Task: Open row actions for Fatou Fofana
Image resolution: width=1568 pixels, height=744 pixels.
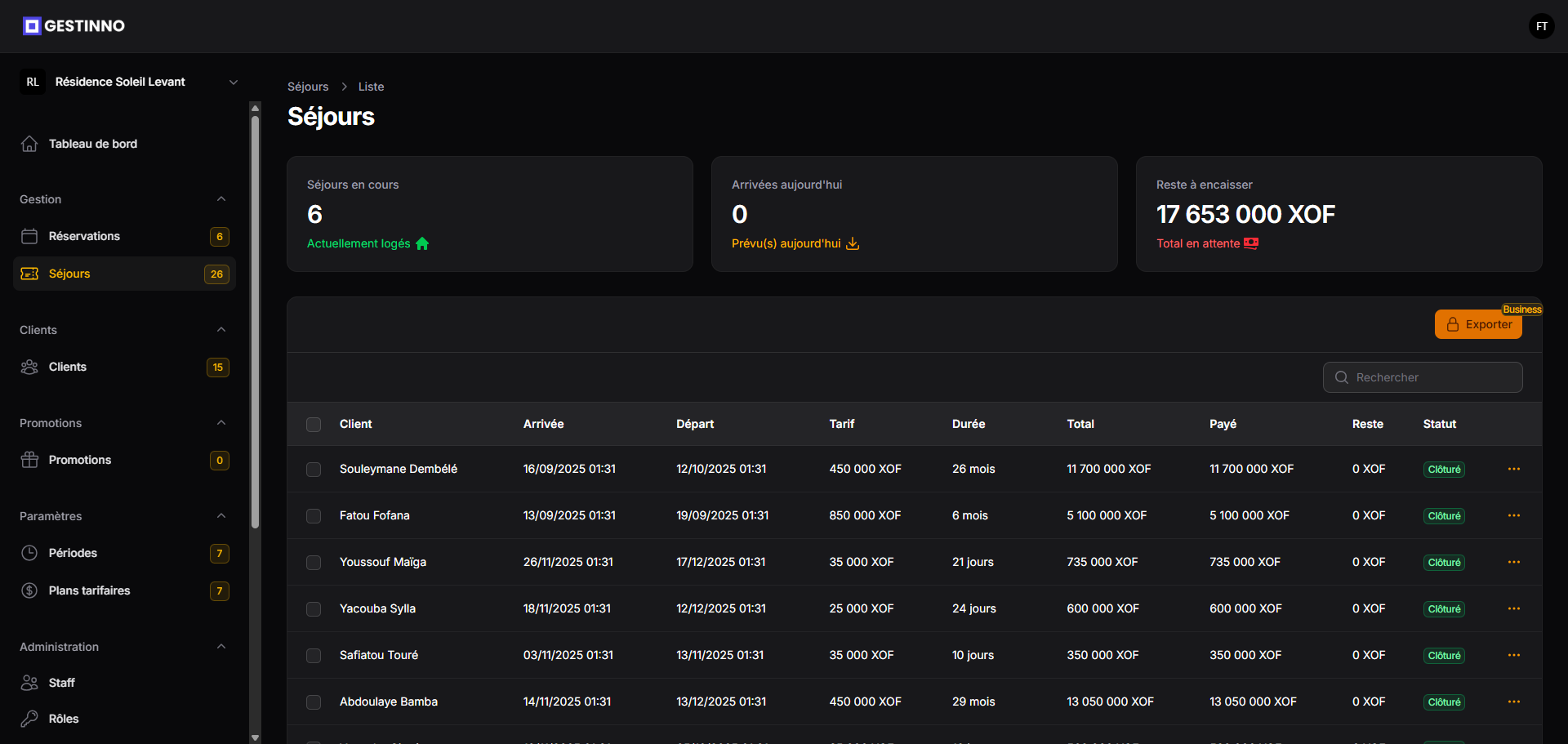Action: click(x=1513, y=515)
